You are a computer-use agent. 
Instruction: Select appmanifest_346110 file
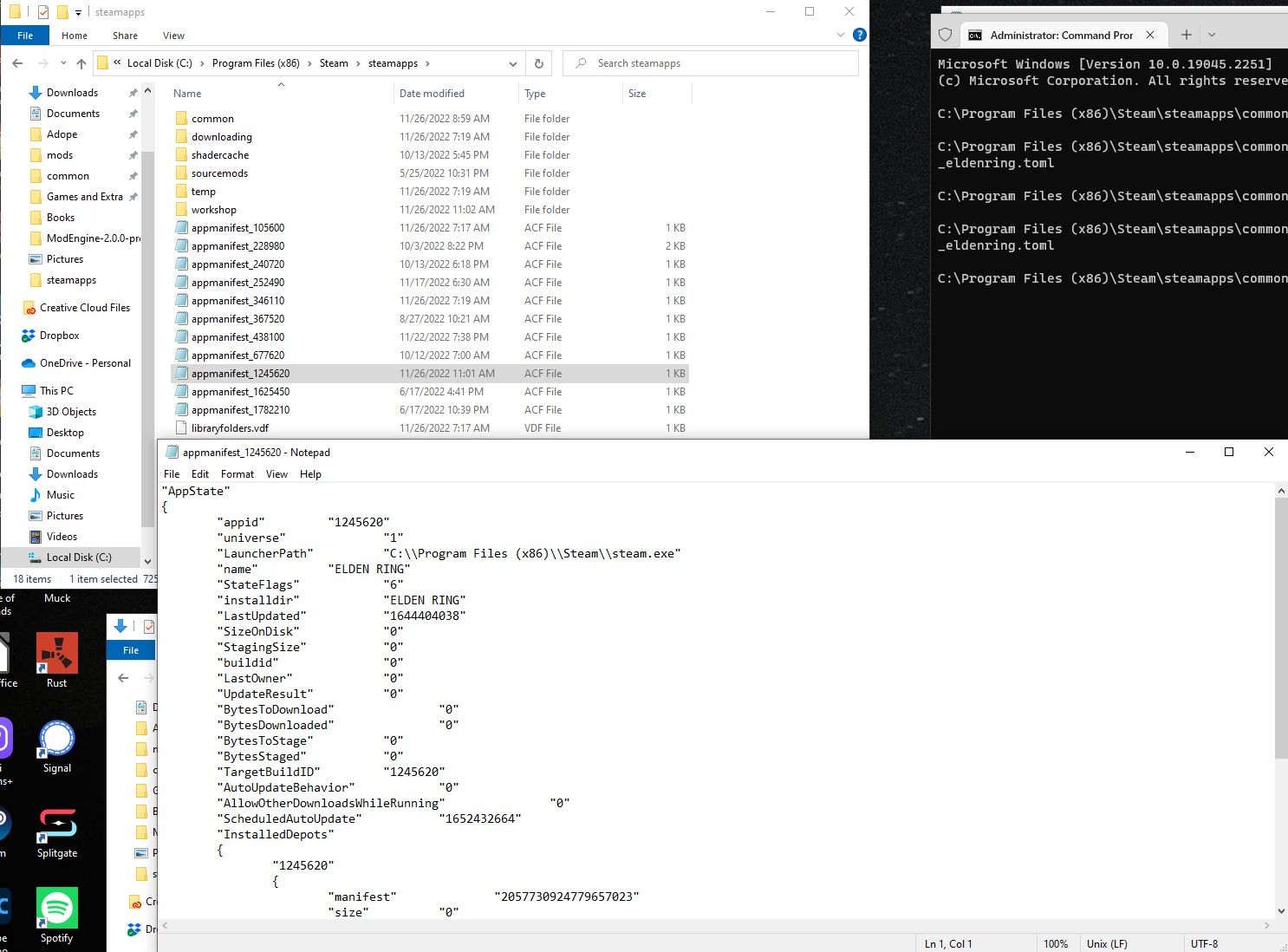pos(237,301)
